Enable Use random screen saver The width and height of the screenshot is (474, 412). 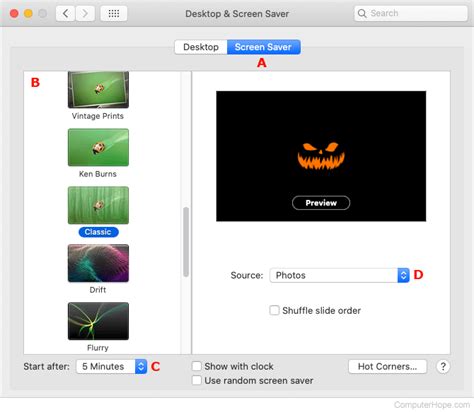pos(197,380)
